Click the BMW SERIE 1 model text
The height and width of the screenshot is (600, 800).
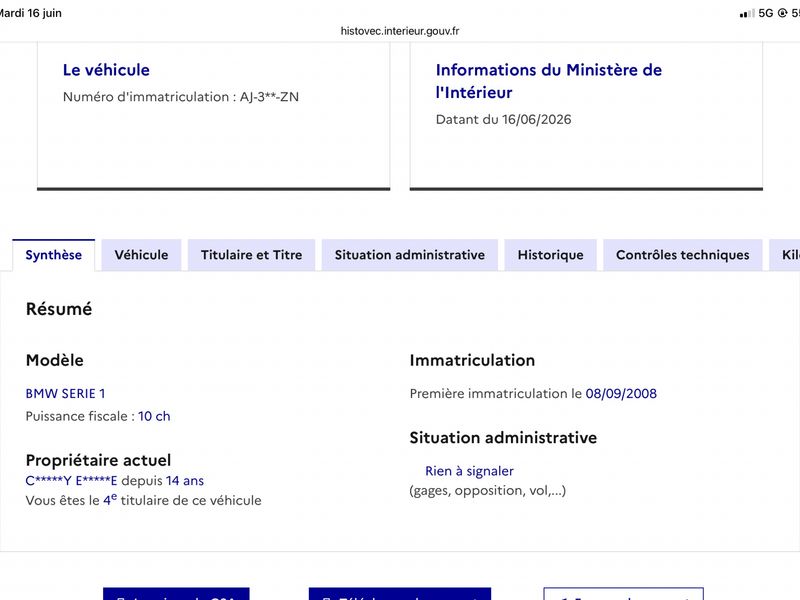(x=65, y=393)
